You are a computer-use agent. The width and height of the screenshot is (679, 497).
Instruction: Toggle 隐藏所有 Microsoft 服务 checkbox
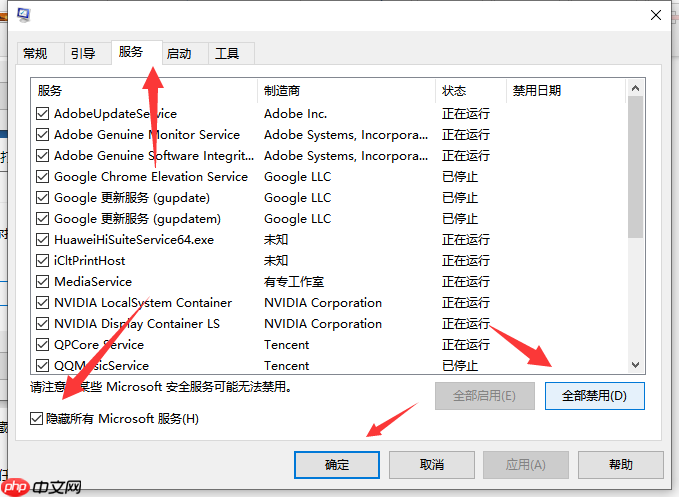(36, 419)
